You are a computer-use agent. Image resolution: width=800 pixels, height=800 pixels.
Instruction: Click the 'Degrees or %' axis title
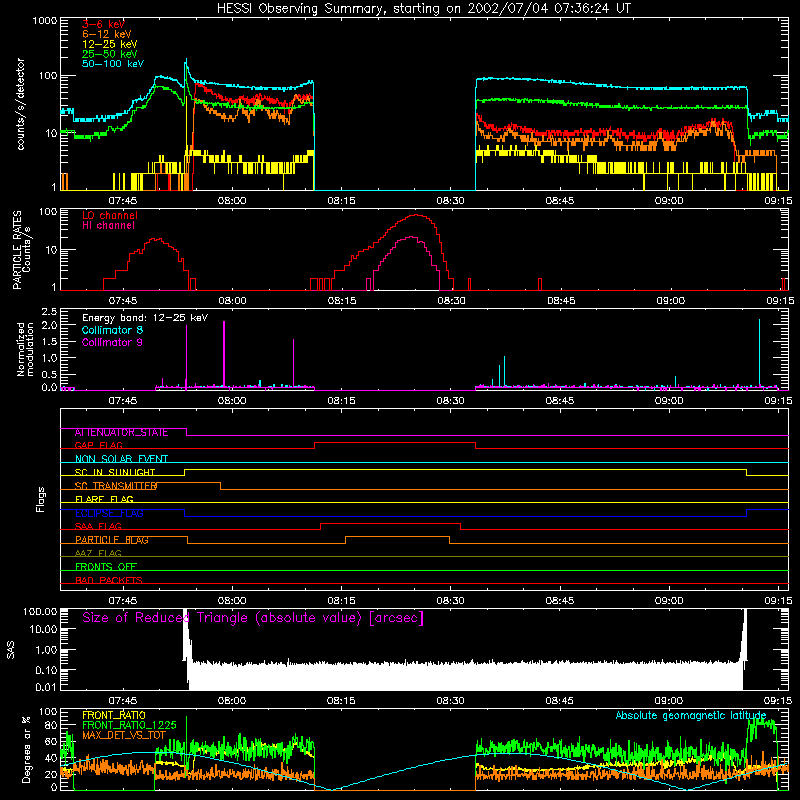point(26,749)
